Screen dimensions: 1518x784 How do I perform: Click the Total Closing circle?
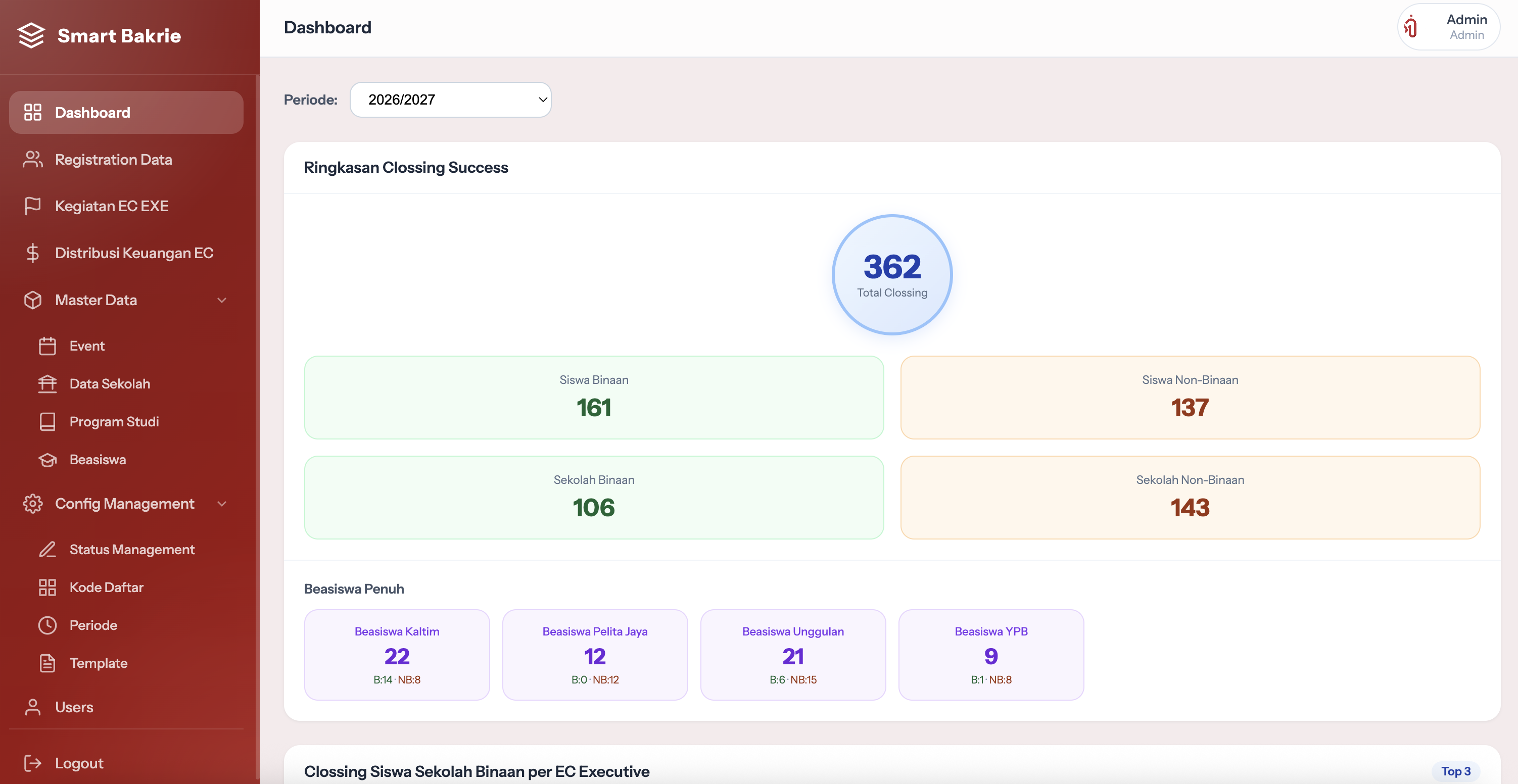pos(892,274)
